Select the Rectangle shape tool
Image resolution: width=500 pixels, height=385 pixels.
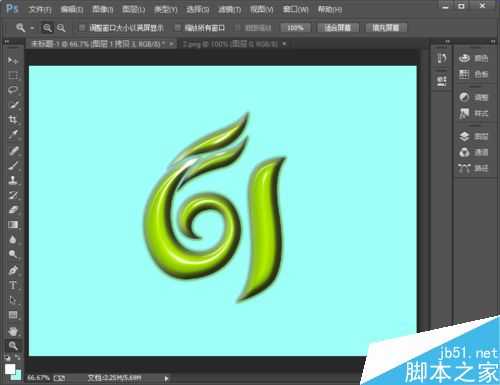tap(13, 315)
